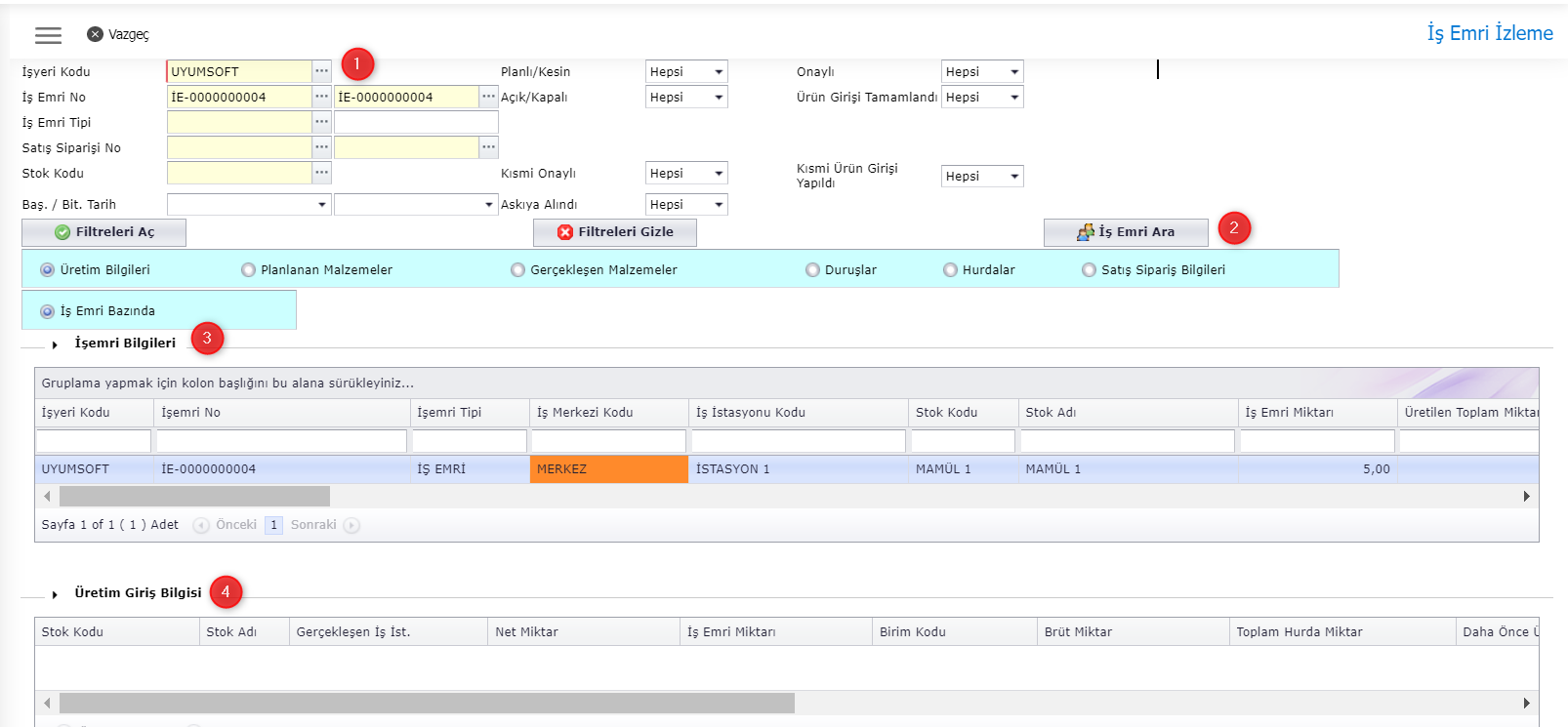Select grid cell İE-0000000004
Image resolution: width=1568 pixels, height=727 pixels.
point(282,469)
